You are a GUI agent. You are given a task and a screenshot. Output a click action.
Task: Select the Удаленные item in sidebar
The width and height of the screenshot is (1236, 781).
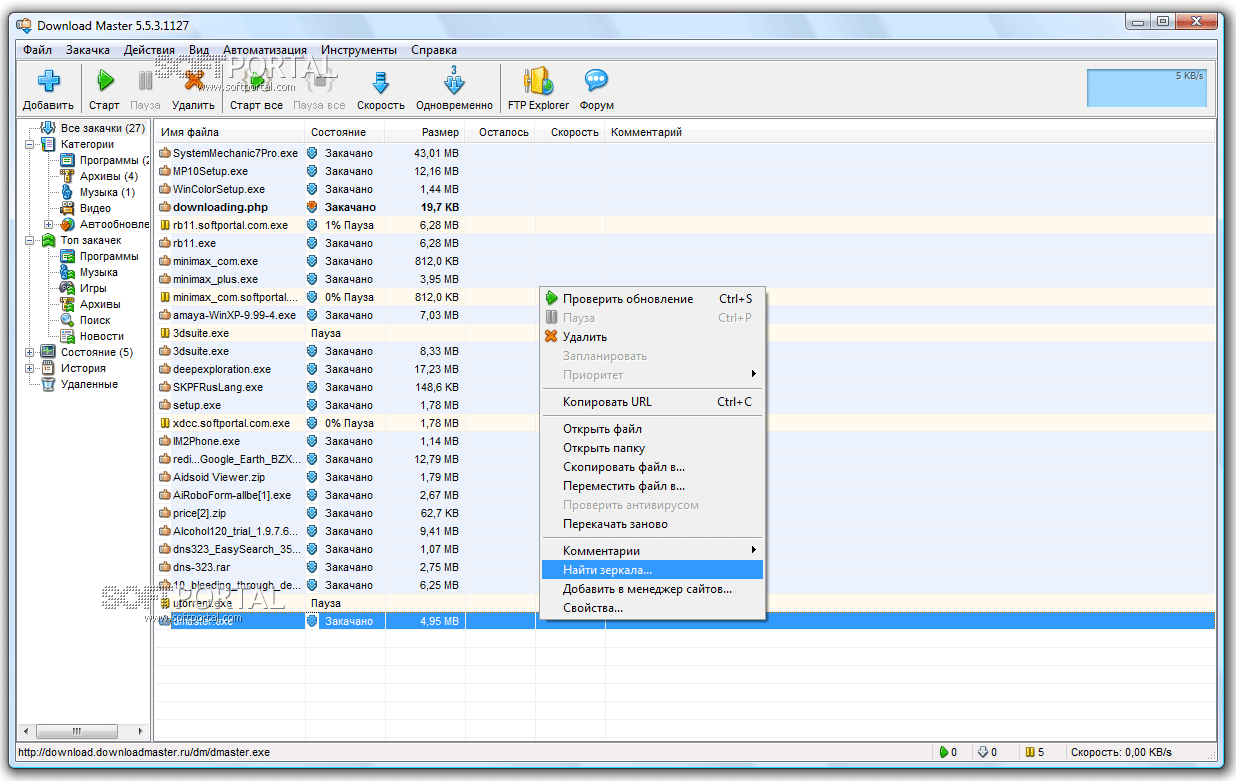[x=89, y=384]
